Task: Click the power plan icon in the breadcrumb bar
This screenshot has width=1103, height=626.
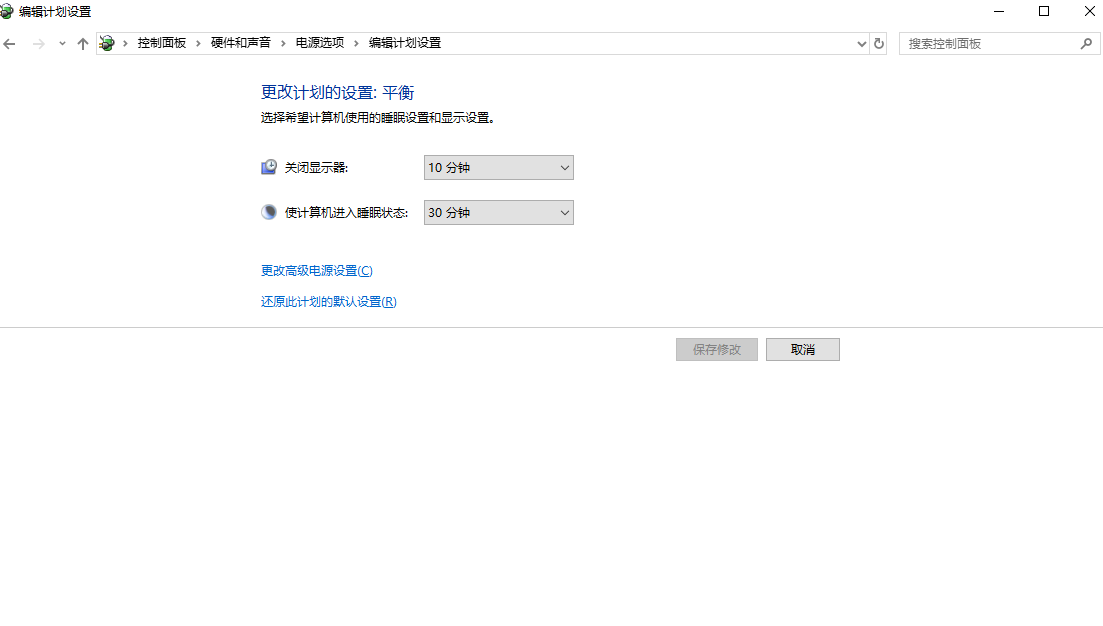Action: [x=106, y=43]
